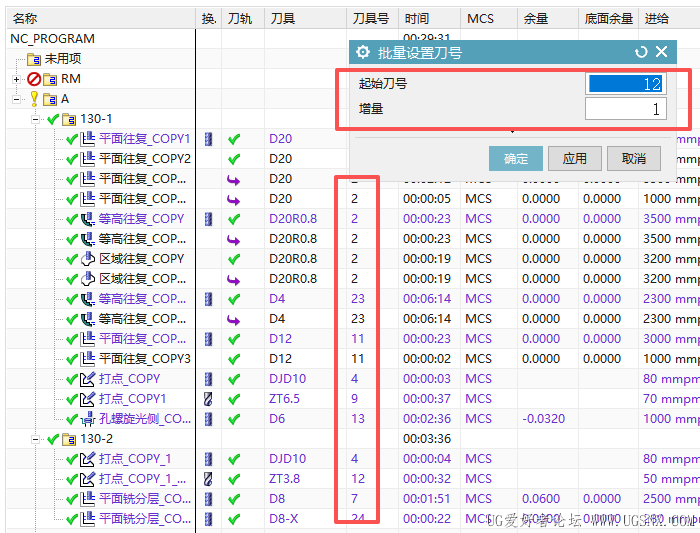Click time value 00:02:36
Viewport: 700px width, 533px height.
427,419
